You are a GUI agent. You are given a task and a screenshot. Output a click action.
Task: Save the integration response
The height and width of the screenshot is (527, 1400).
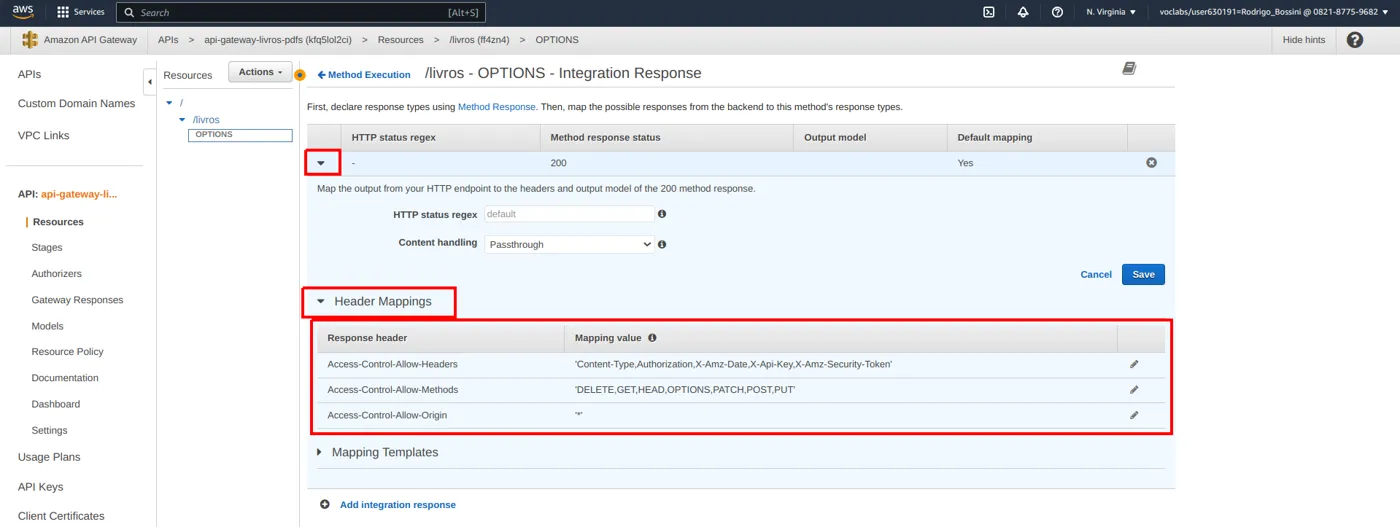click(x=1143, y=274)
